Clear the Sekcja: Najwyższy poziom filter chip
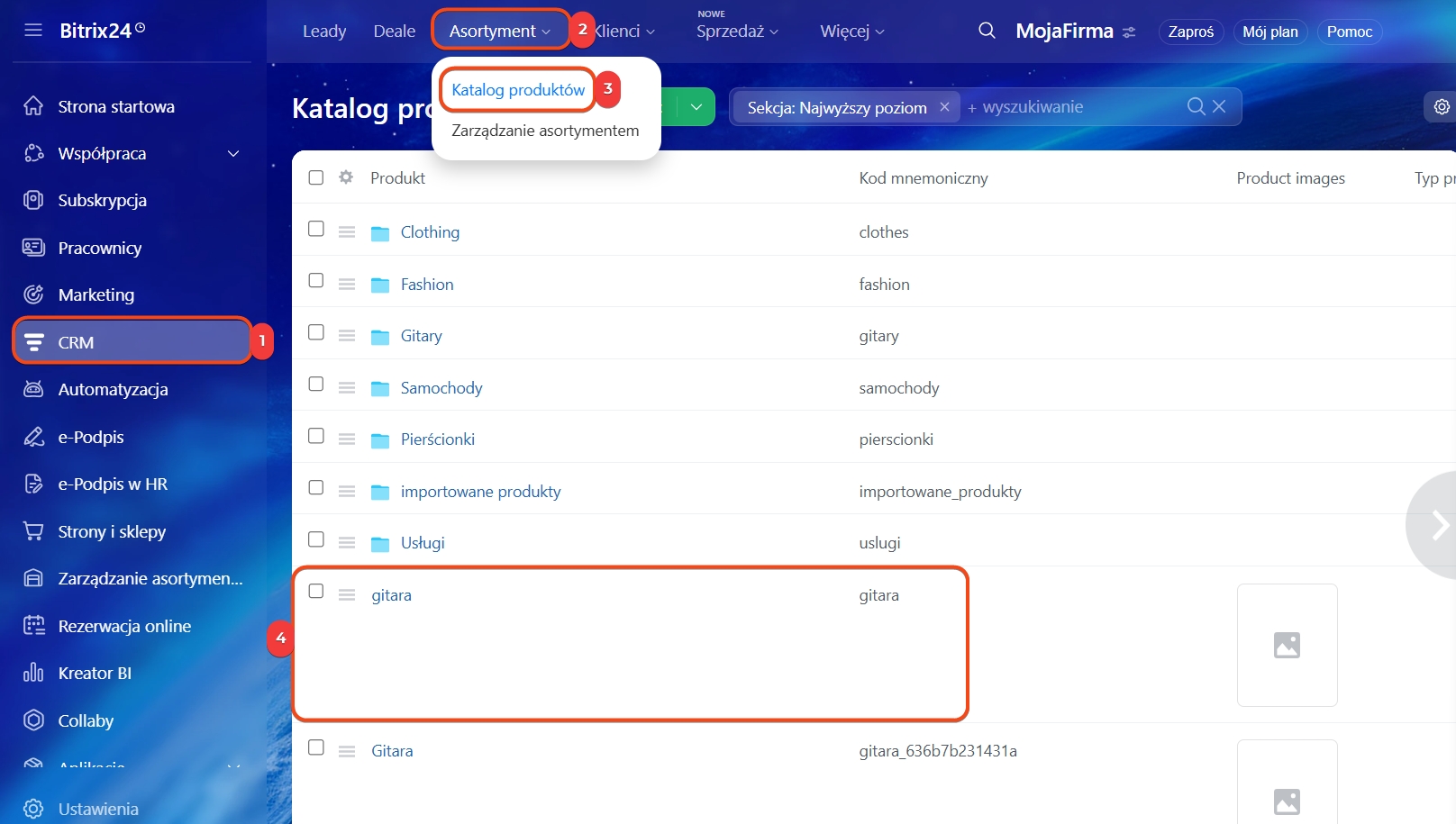This screenshot has width=1456, height=824. pos(944,107)
